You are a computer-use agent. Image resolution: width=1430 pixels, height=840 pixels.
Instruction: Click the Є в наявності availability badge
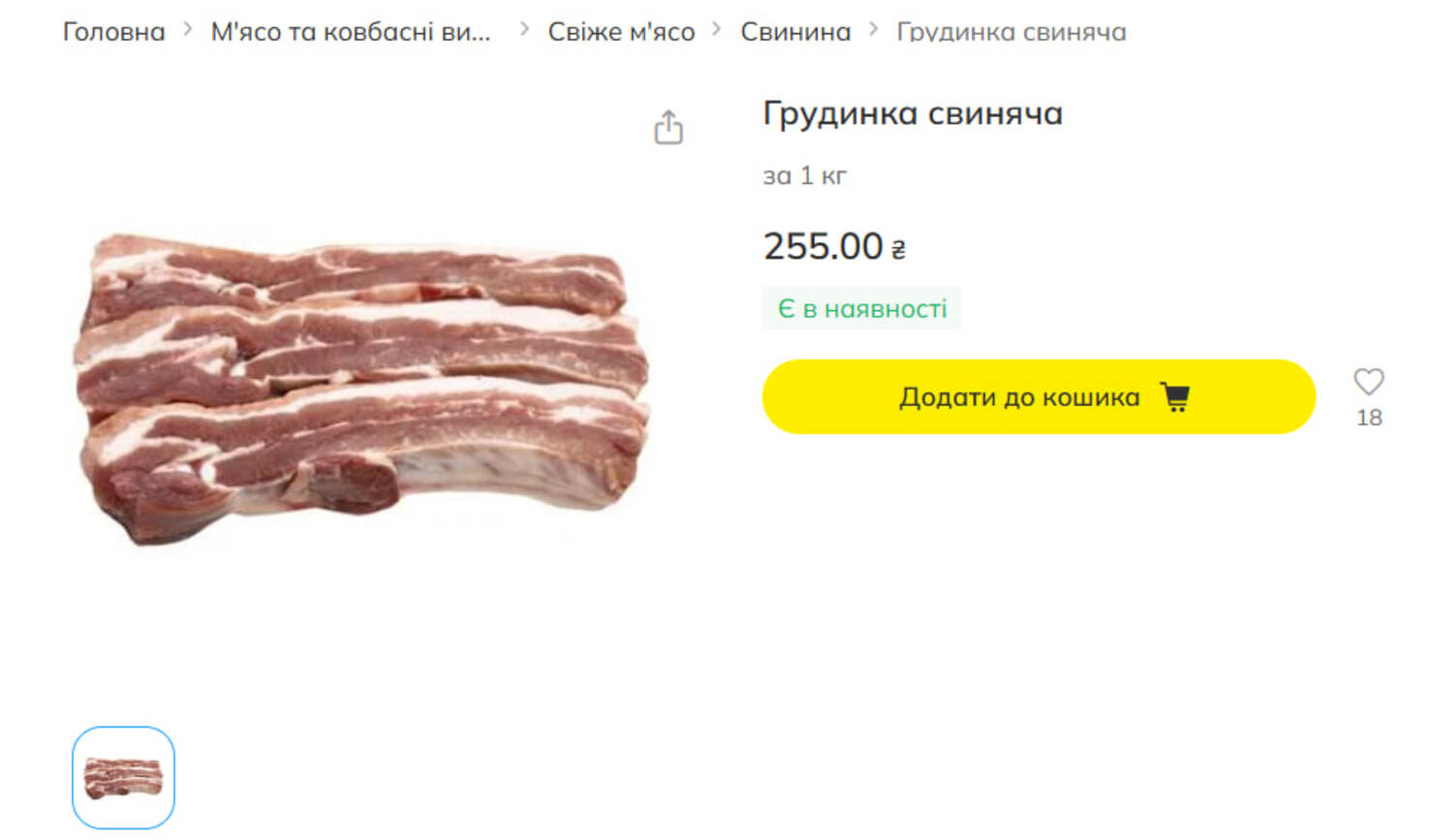click(x=862, y=308)
